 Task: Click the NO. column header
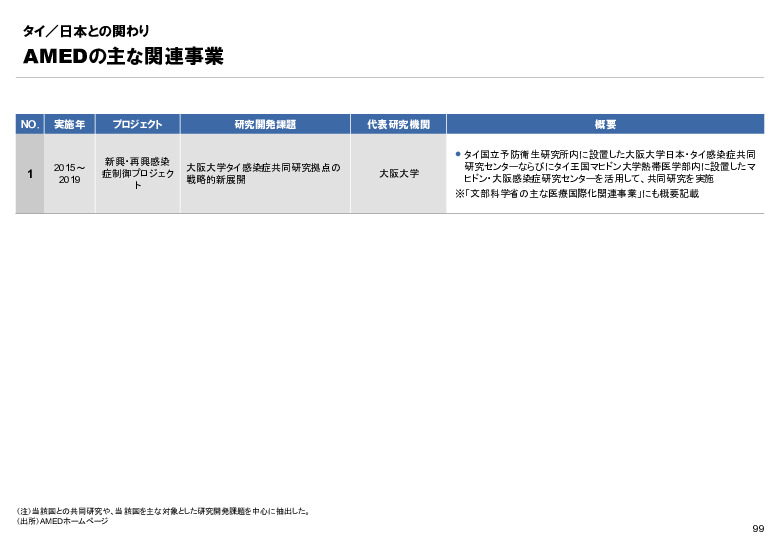30,124
